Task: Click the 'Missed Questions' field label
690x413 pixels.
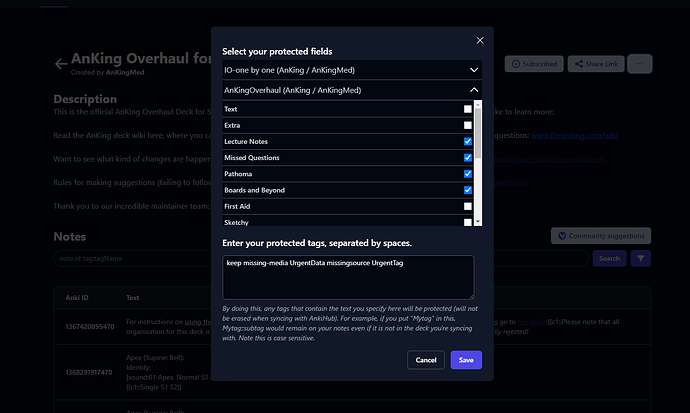Action: click(252, 157)
